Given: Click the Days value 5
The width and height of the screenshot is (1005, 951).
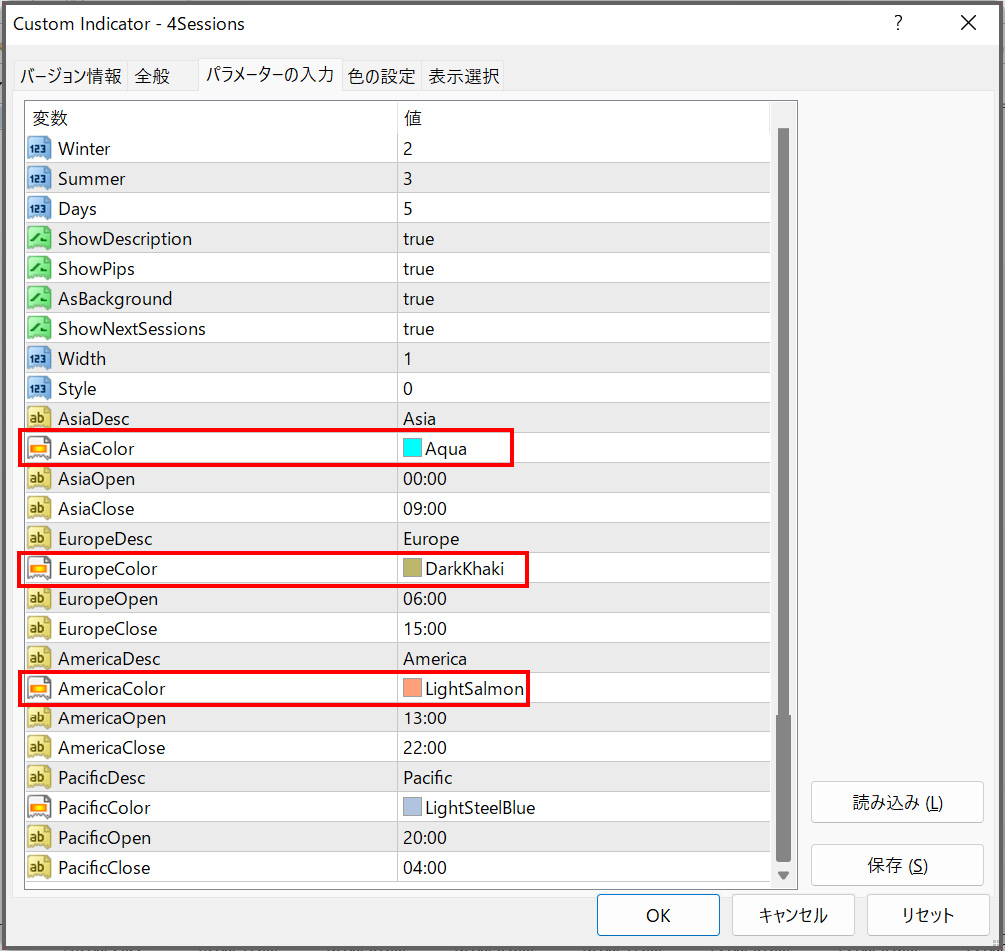Looking at the screenshot, I should (x=408, y=209).
